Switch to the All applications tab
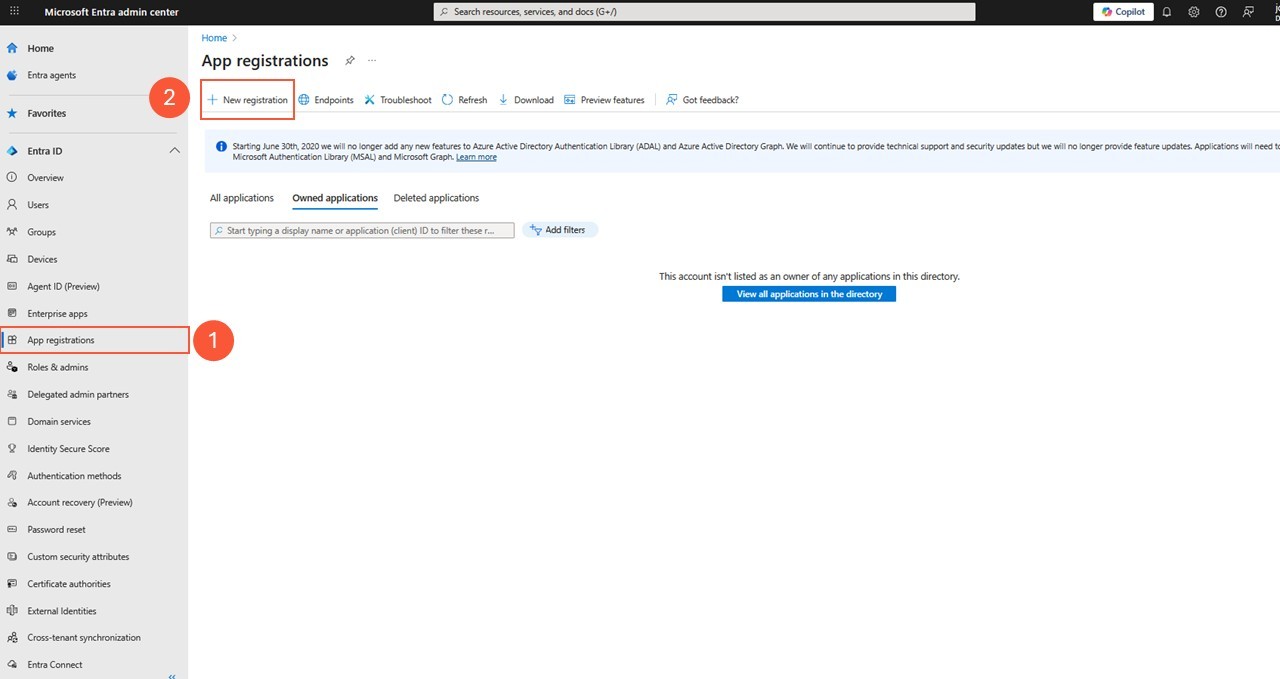The image size is (1280, 679). click(x=241, y=197)
